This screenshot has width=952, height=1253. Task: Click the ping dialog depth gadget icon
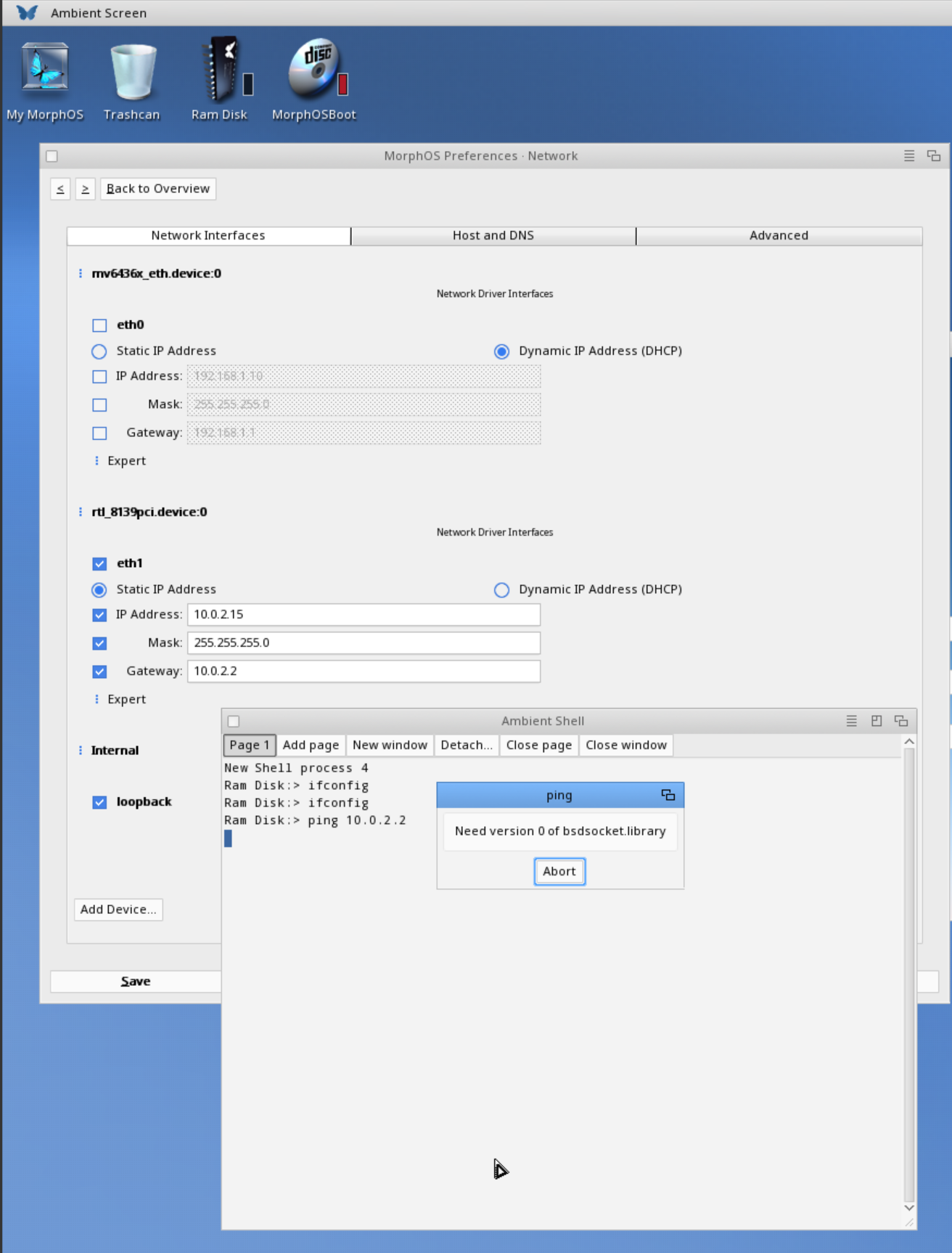point(668,795)
